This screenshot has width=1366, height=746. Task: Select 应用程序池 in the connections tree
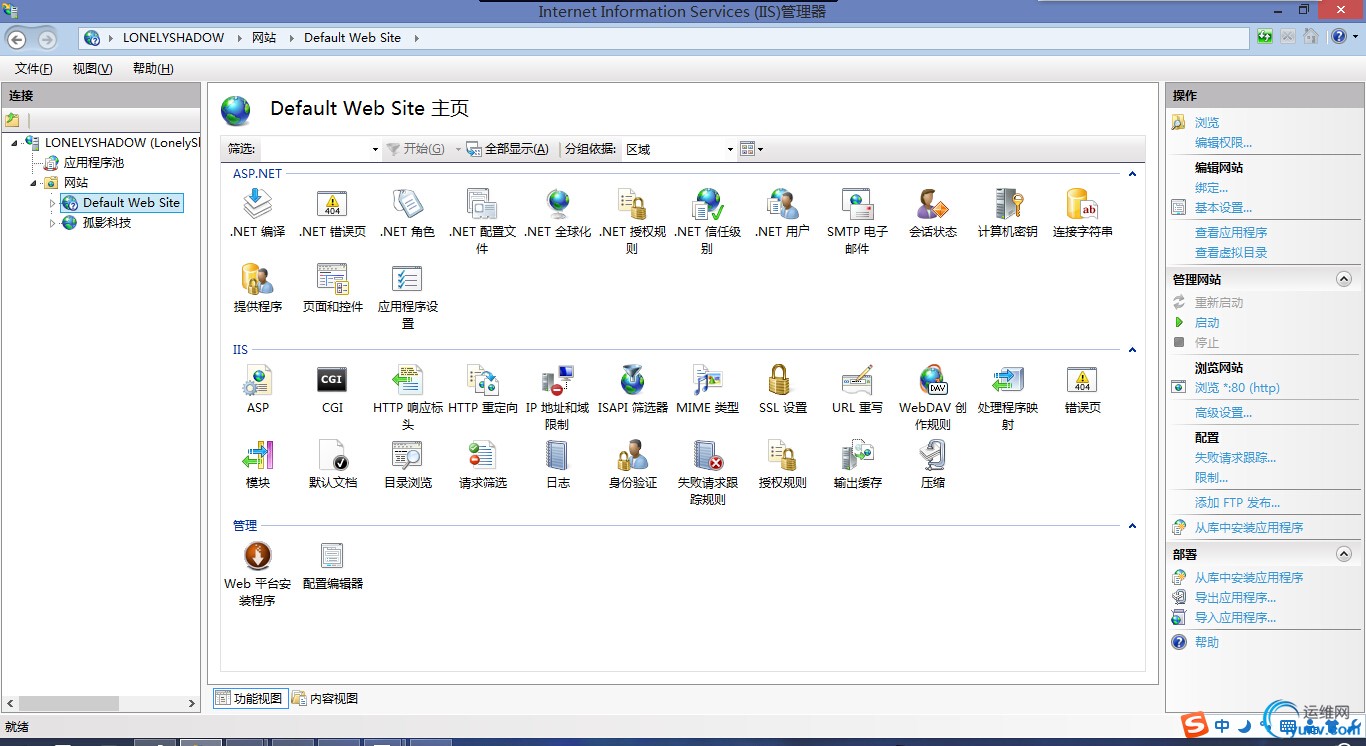click(94, 163)
